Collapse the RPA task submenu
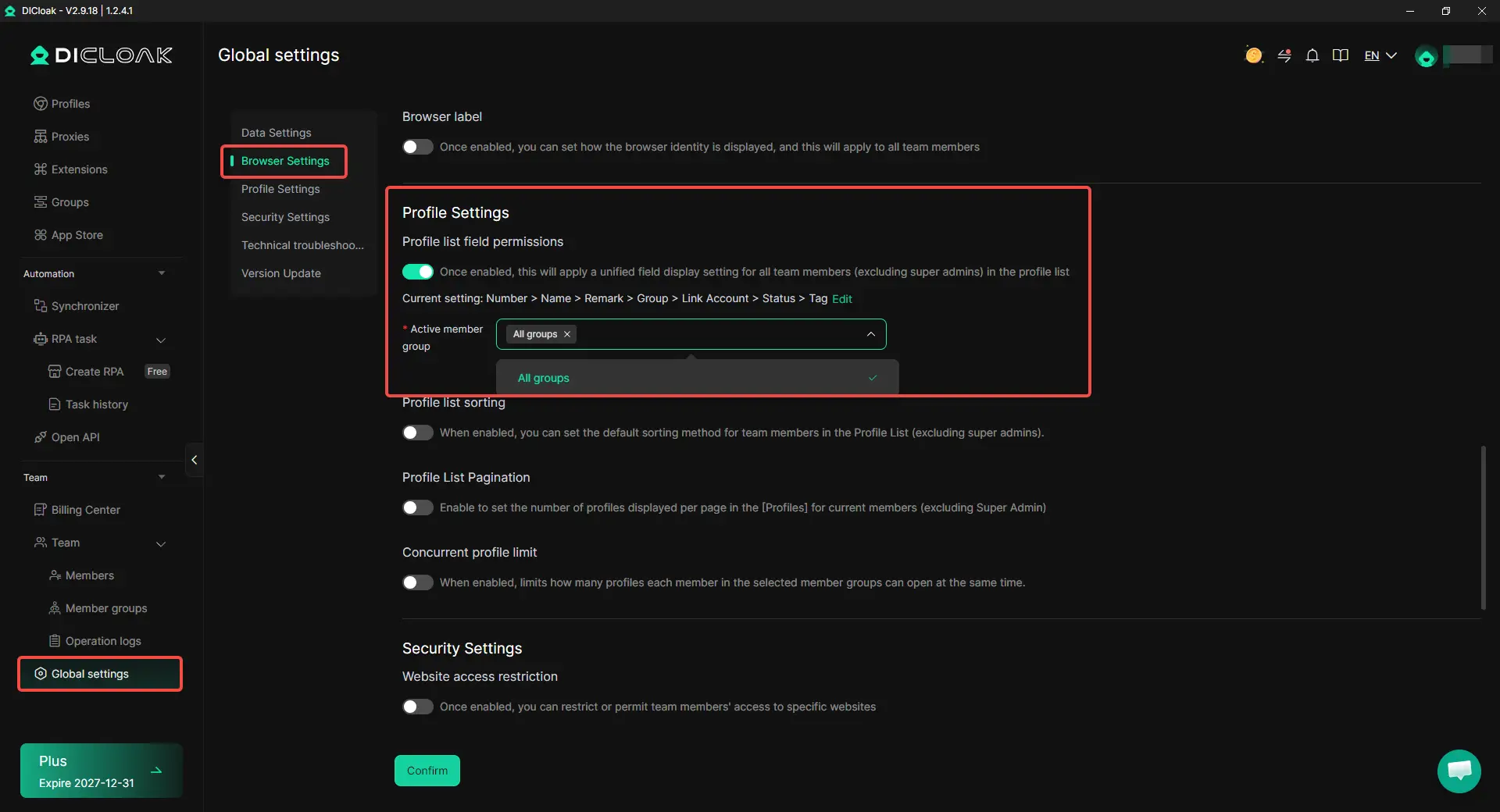 pyautogui.click(x=161, y=340)
